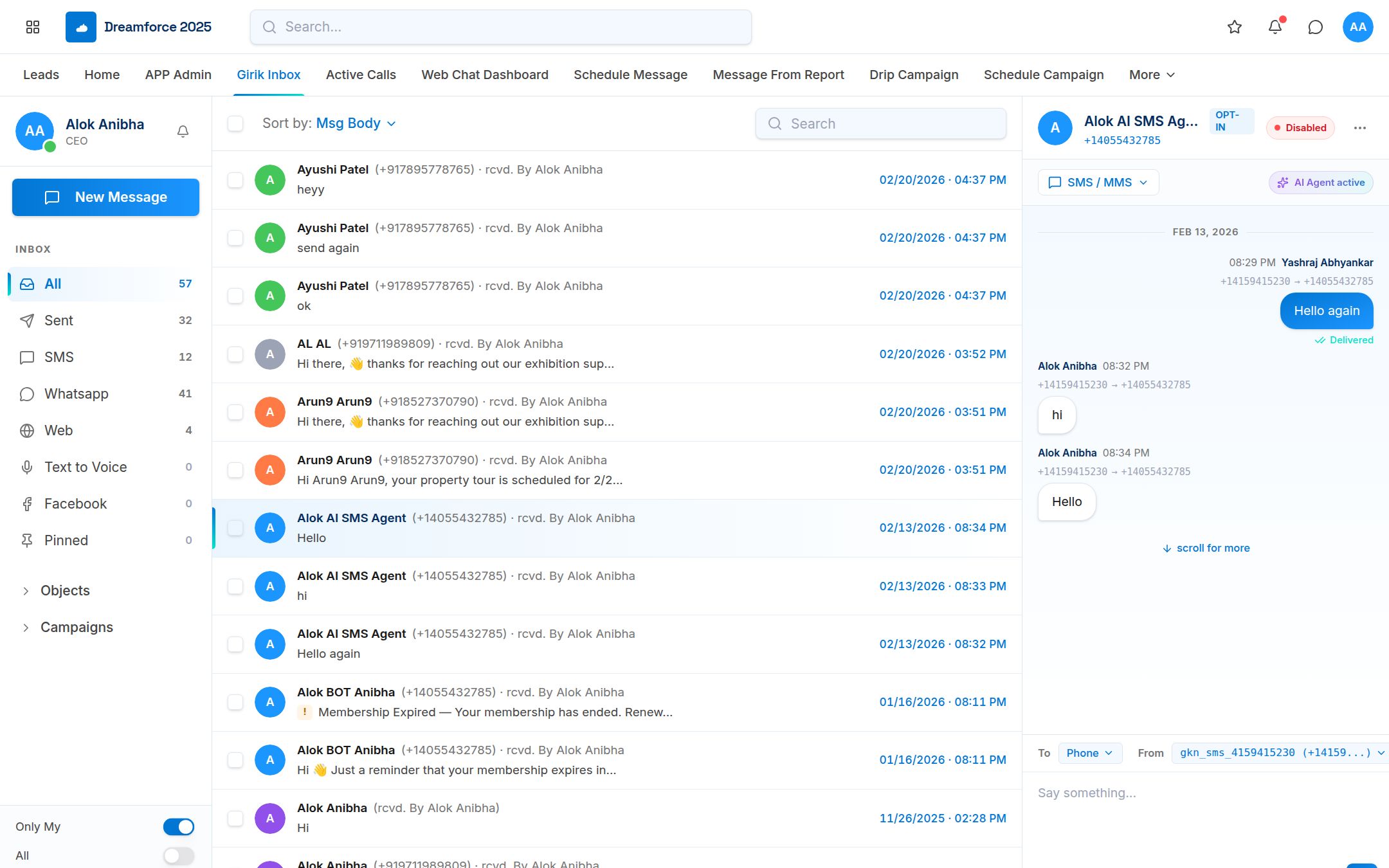Check the Ayushi Patel 'send again' message
1389x868 pixels.
(235, 238)
